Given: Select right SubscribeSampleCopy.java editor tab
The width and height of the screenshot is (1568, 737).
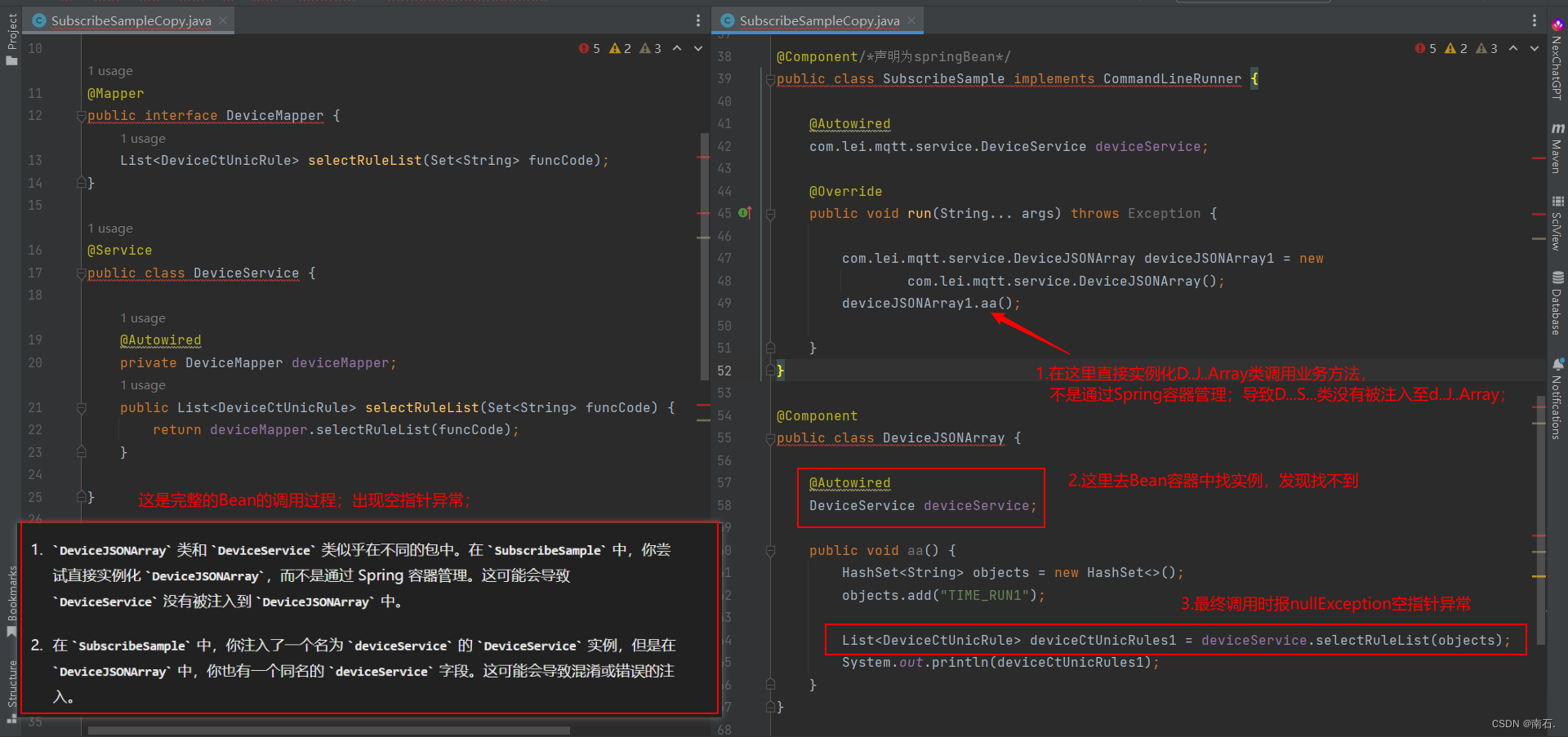Looking at the screenshot, I should click(x=819, y=20).
